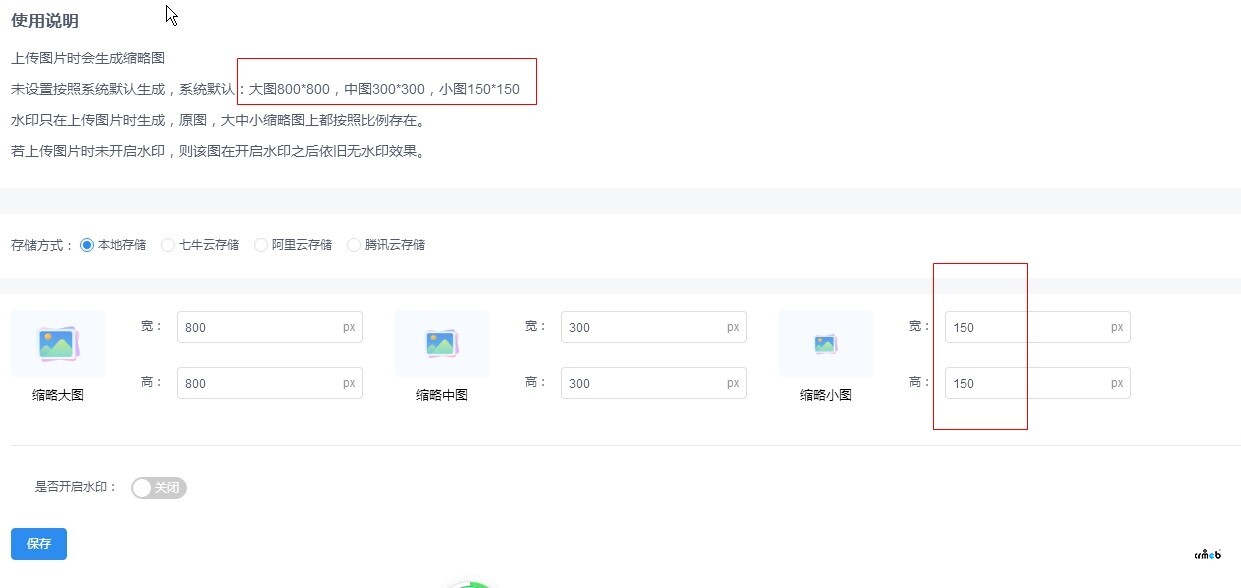Click the 是否开启水印 label
The height and width of the screenshot is (588, 1241).
[x=76, y=488]
